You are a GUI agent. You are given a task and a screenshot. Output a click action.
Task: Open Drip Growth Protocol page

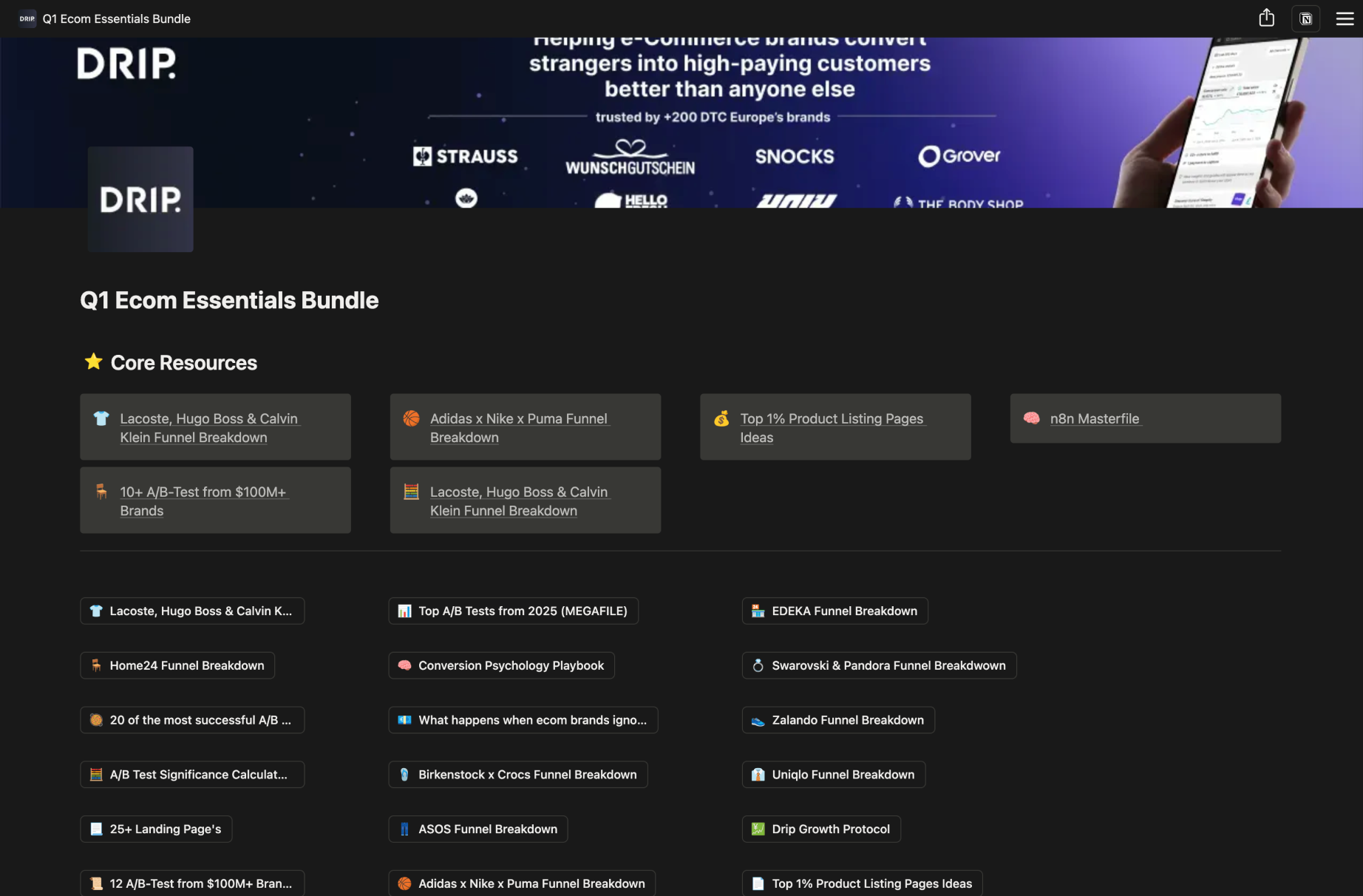coord(830,829)
